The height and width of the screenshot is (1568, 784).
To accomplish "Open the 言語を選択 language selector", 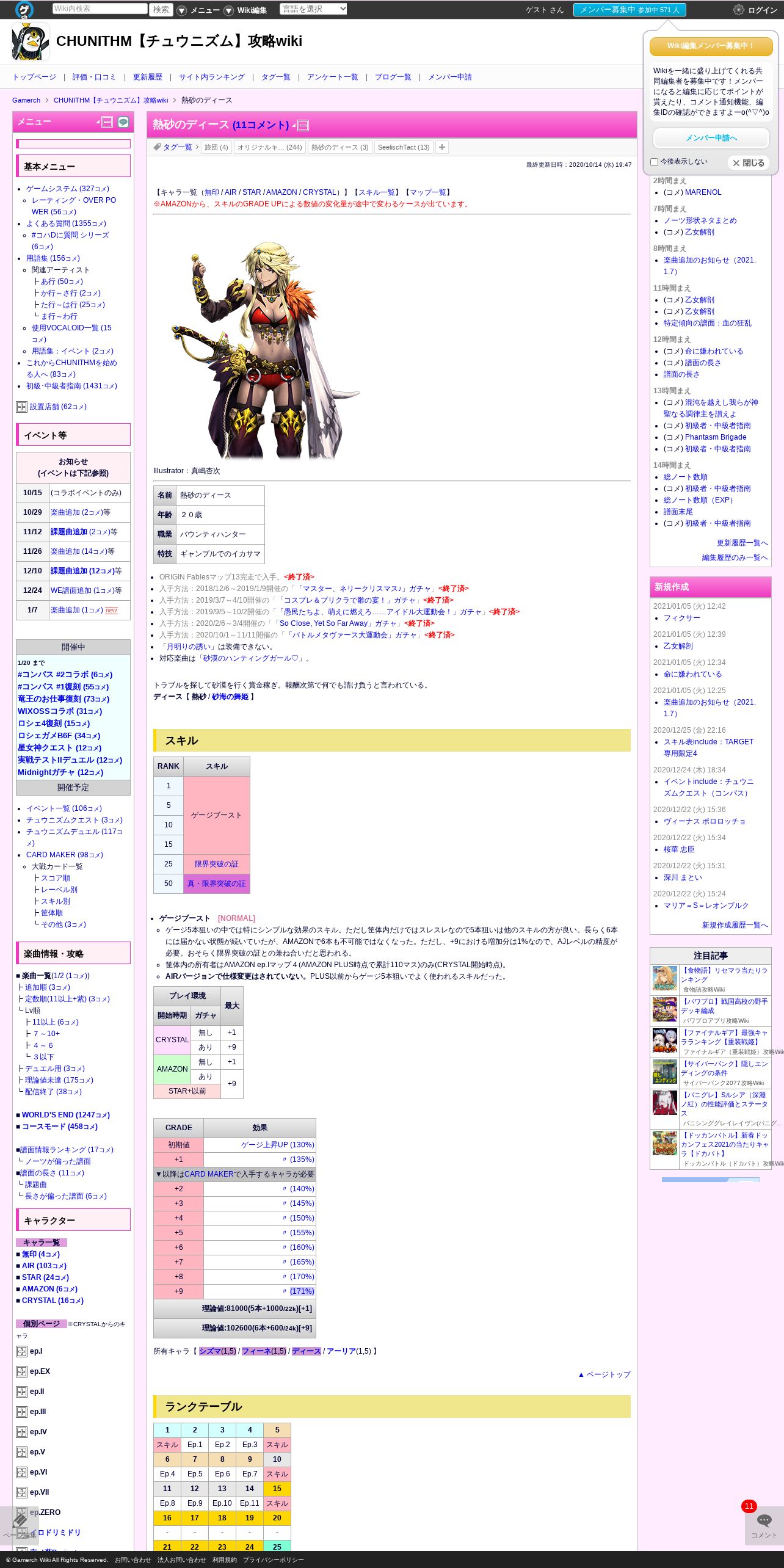I will [x=313, y=9].
